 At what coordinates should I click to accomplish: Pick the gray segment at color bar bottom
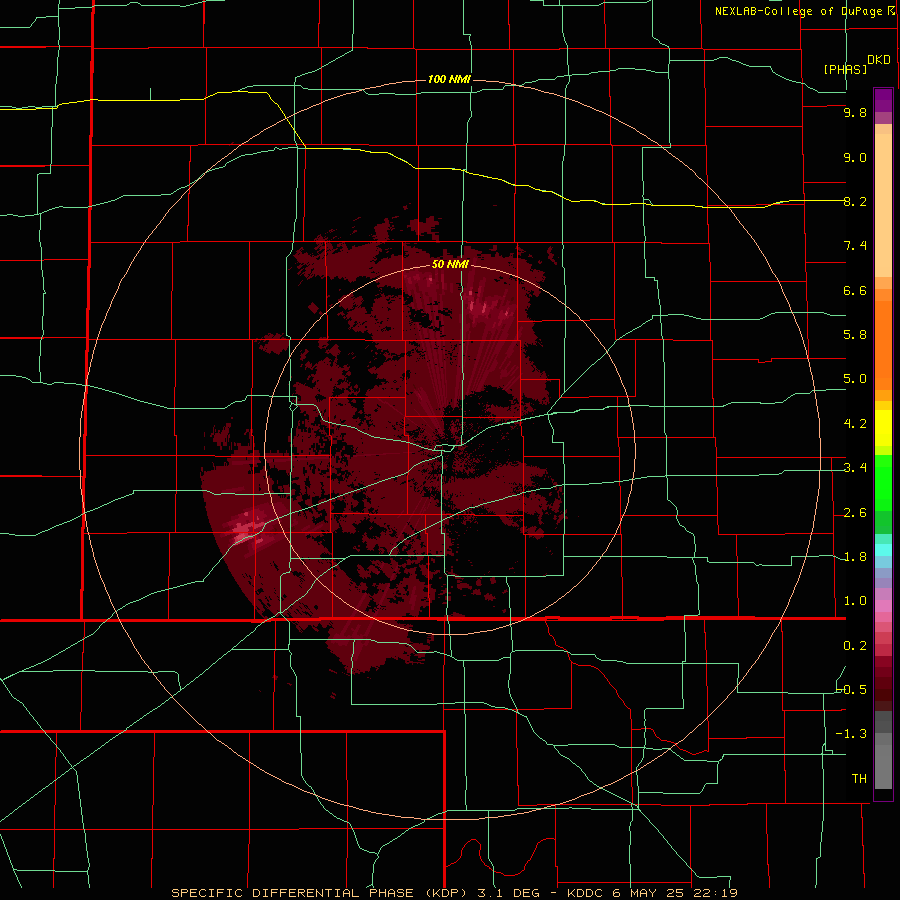(x=883, y=766)
